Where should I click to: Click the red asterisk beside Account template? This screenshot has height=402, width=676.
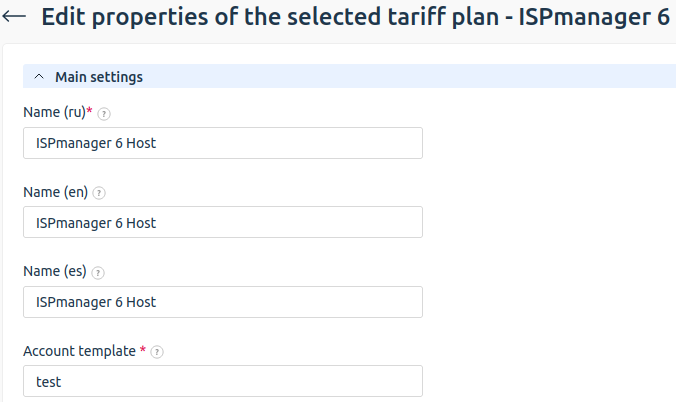pos(143,350)
